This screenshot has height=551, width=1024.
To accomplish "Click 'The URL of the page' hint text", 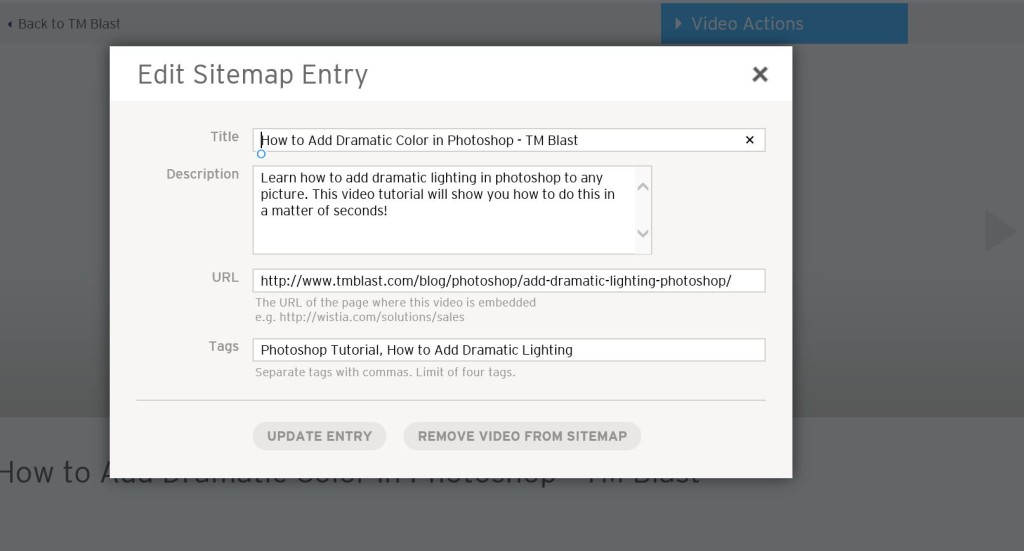I will [x=395, y=302].
